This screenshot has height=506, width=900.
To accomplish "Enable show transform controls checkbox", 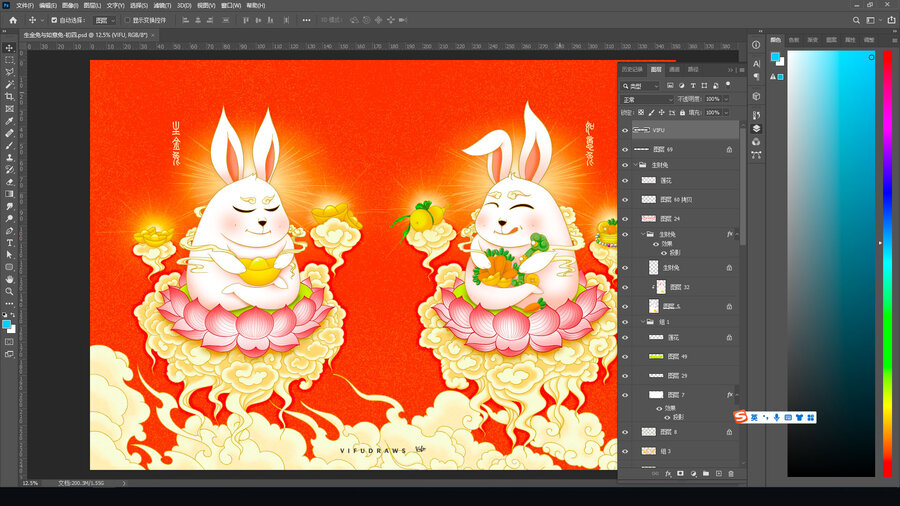I will [x=127, y=20].
